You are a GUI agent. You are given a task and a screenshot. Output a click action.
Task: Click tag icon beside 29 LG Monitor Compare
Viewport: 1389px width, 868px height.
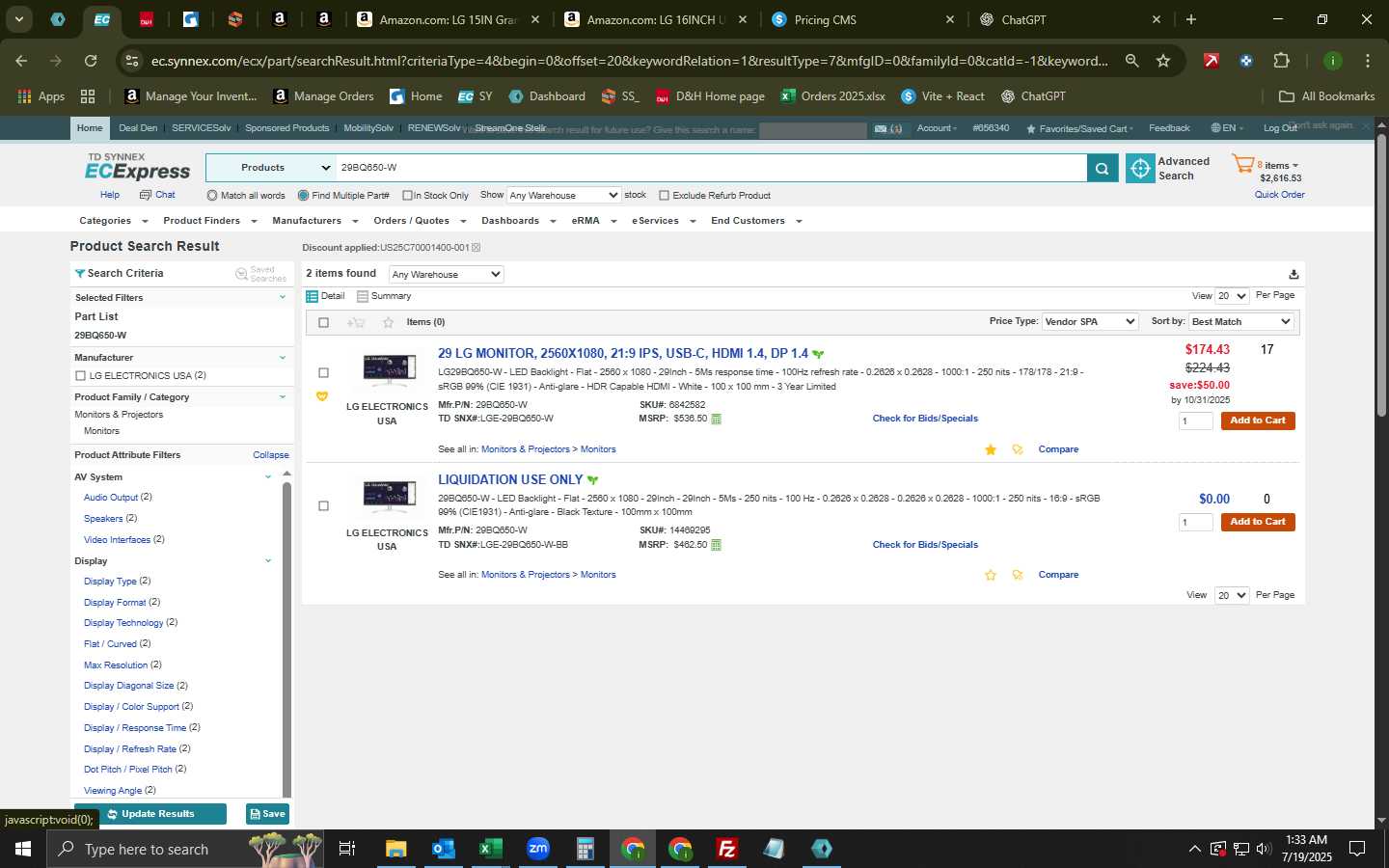1018,450
